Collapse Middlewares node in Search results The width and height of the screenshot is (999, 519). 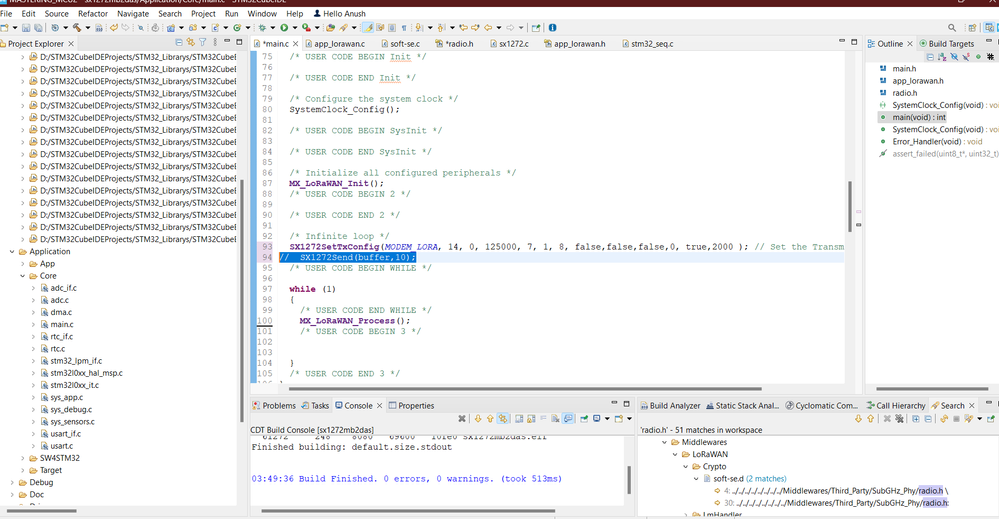(665, 442)
